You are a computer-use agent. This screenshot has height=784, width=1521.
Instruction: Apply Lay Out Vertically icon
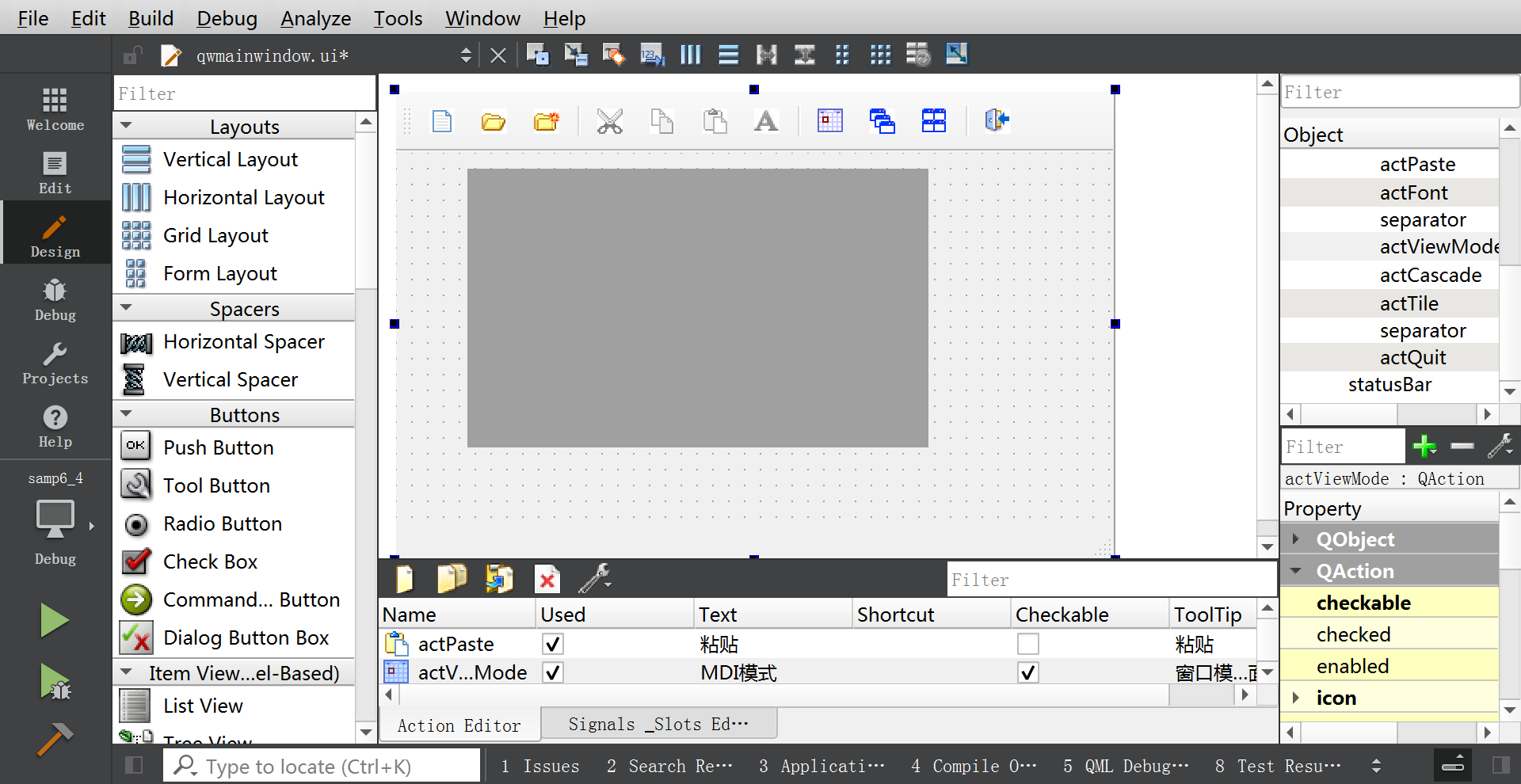[728, 55]
